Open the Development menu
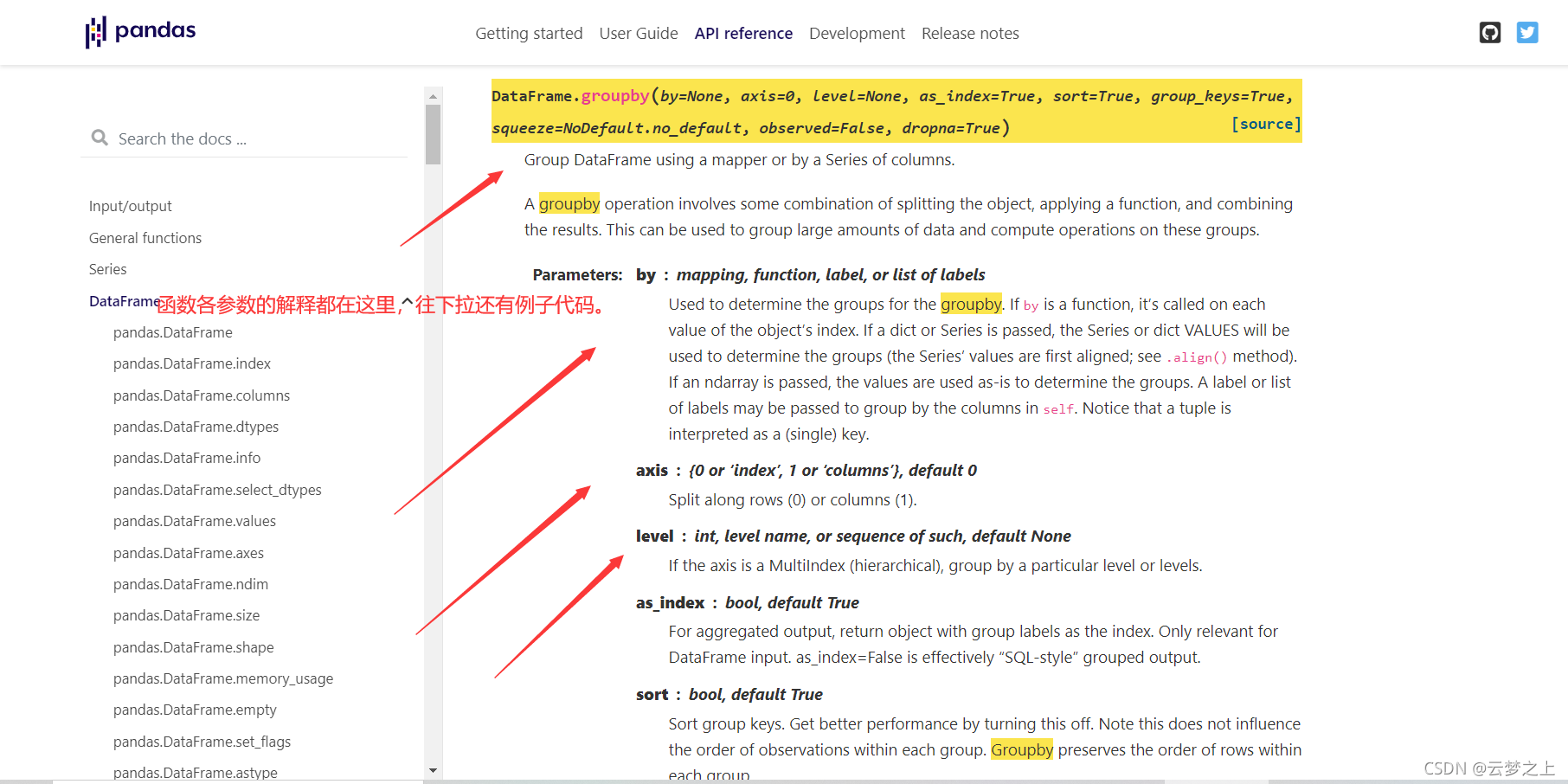Screen dimensions: 1568x784 click(857, 33)
